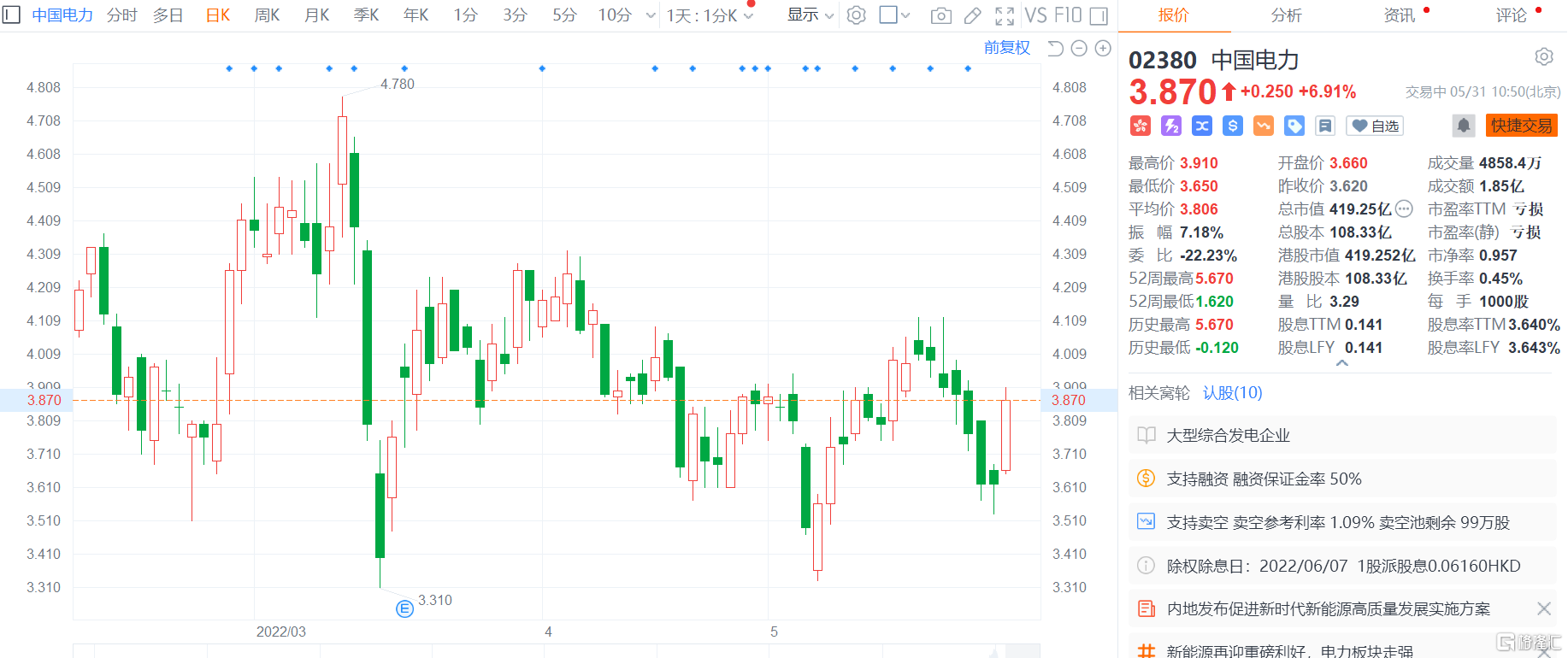Open the 认股(10) warrants link
Viewport: 1568px width, 658px height.
[1232, 392]
